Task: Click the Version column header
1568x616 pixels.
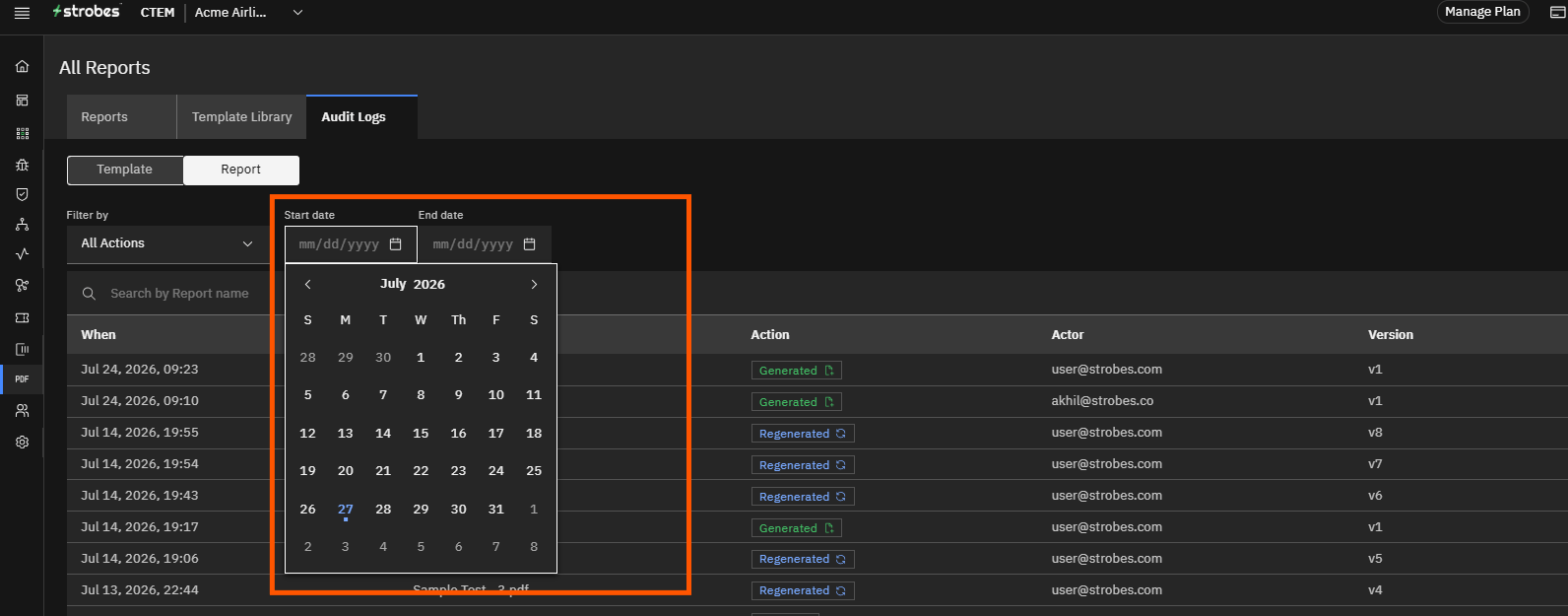Action: pyautogui.click(x=1391, y=335)
